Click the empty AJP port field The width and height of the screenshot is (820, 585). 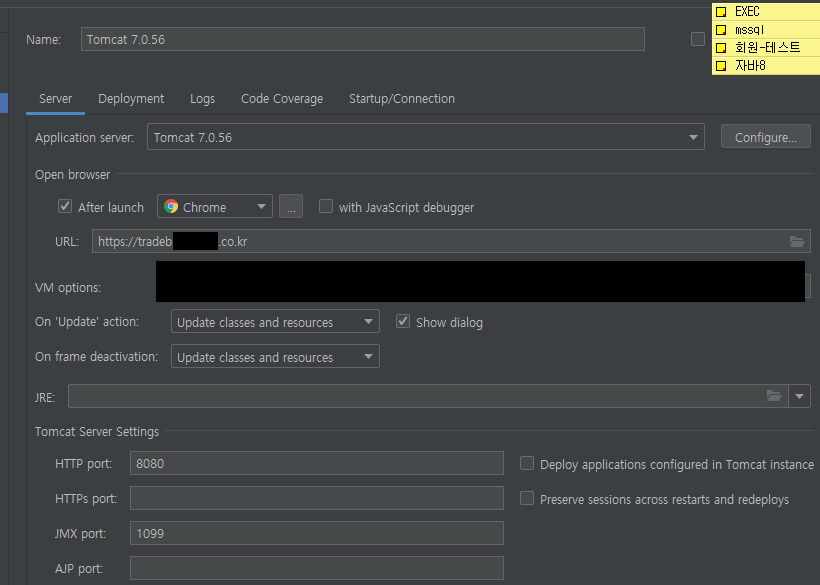click(316, 568)
